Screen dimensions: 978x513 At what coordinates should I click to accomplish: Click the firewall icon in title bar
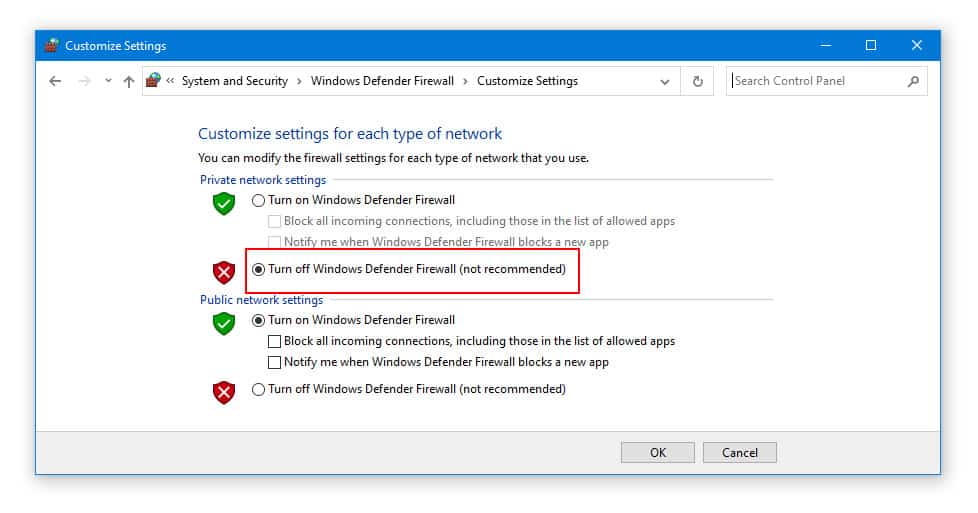52,45
